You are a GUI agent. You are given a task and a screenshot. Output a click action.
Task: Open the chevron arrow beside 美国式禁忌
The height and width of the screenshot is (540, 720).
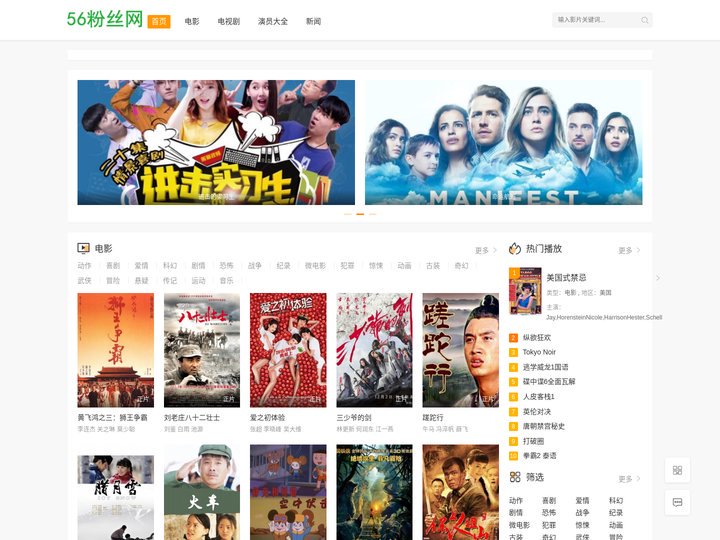click(658, 278)
